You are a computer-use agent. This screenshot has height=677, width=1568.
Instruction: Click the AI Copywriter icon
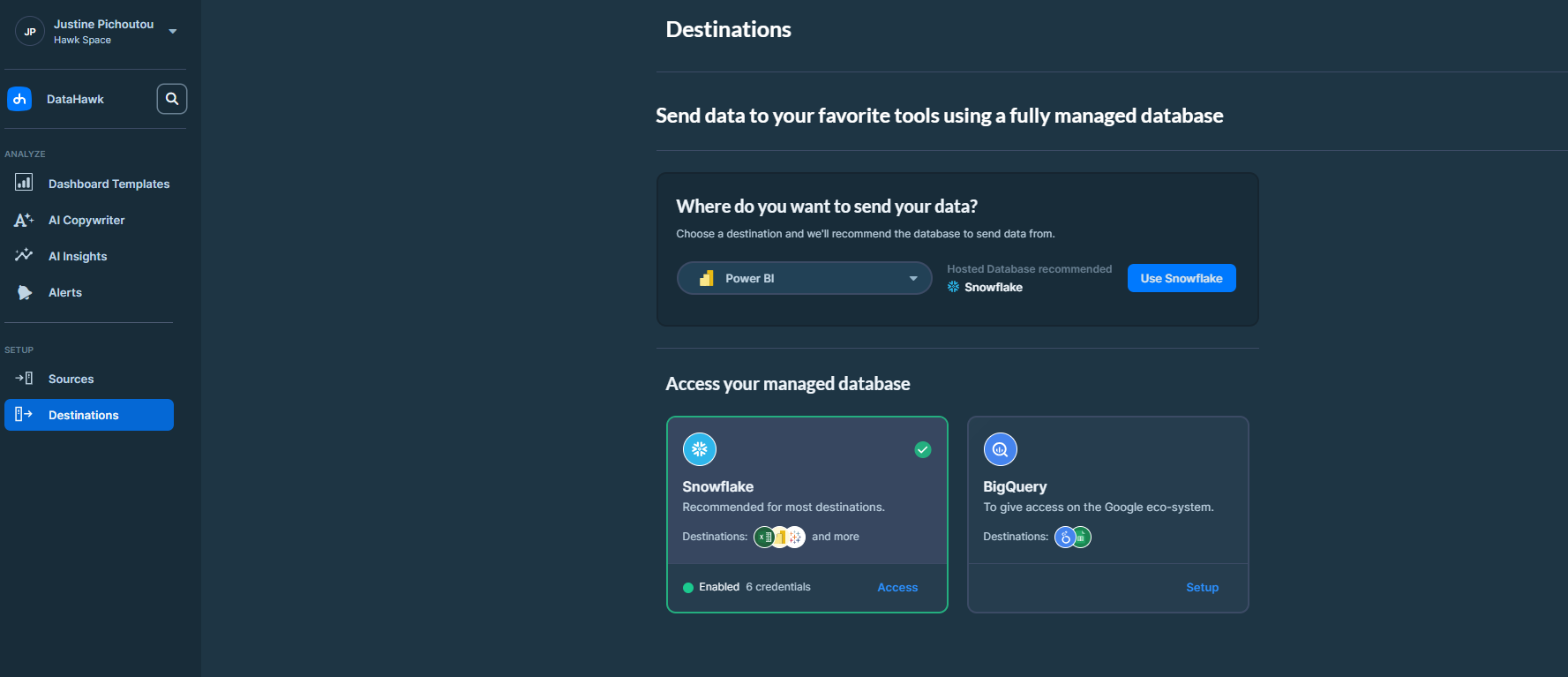coord(24,220)
